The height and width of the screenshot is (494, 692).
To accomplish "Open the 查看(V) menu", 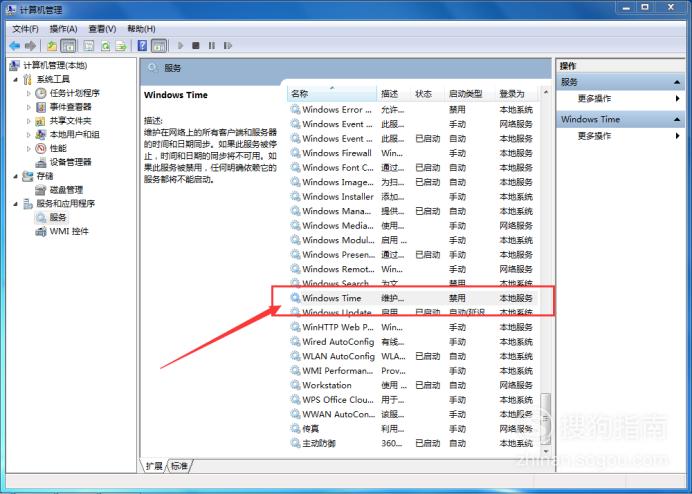I will (x=102, y=29).
